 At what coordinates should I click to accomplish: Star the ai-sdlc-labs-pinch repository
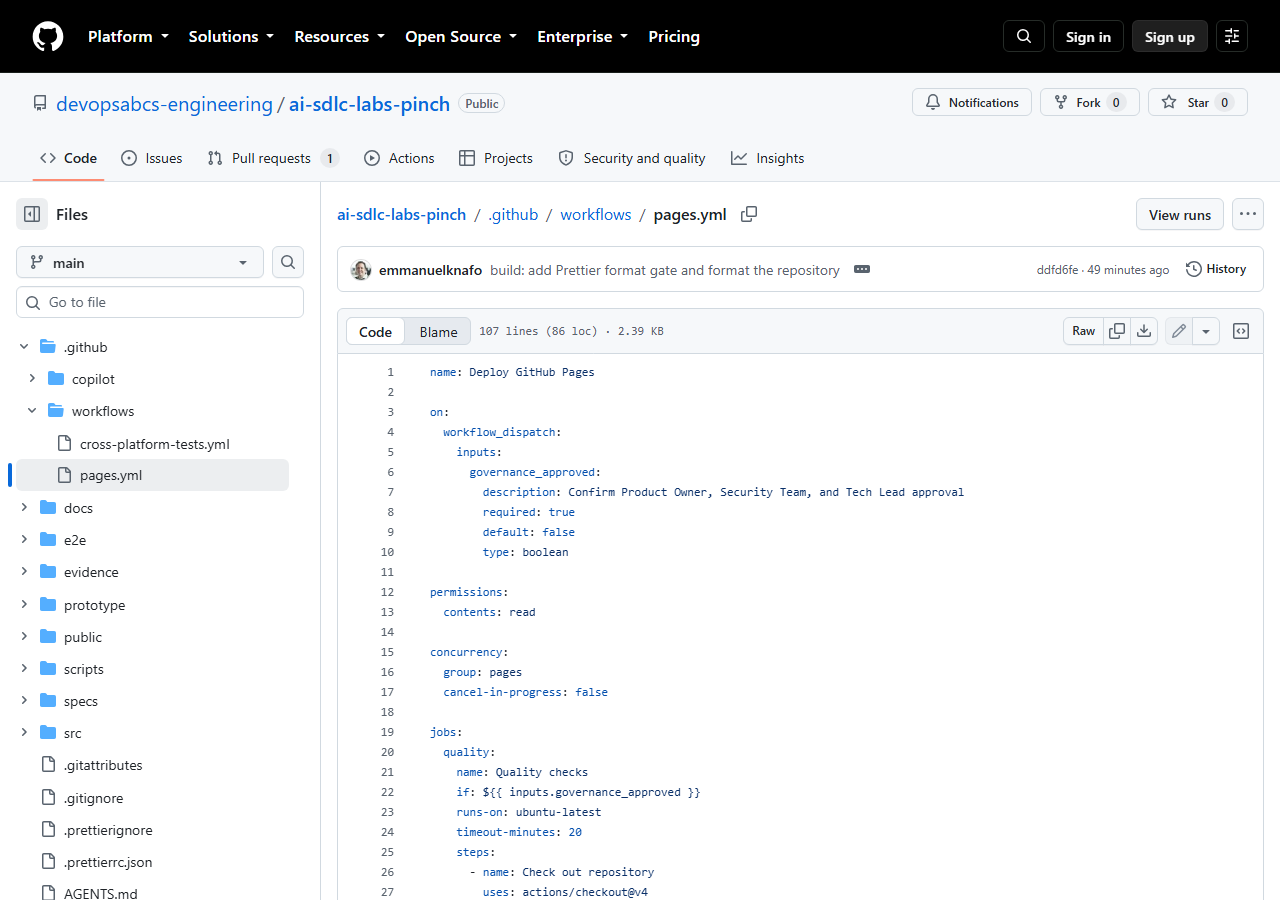click(1198, 102)
